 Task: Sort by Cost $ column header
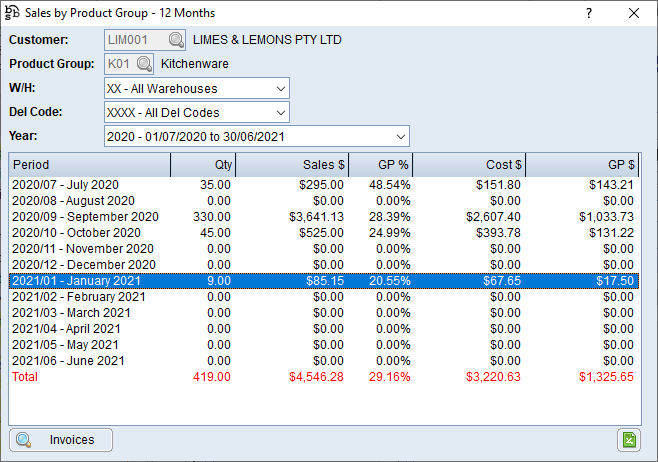point(469,165)
